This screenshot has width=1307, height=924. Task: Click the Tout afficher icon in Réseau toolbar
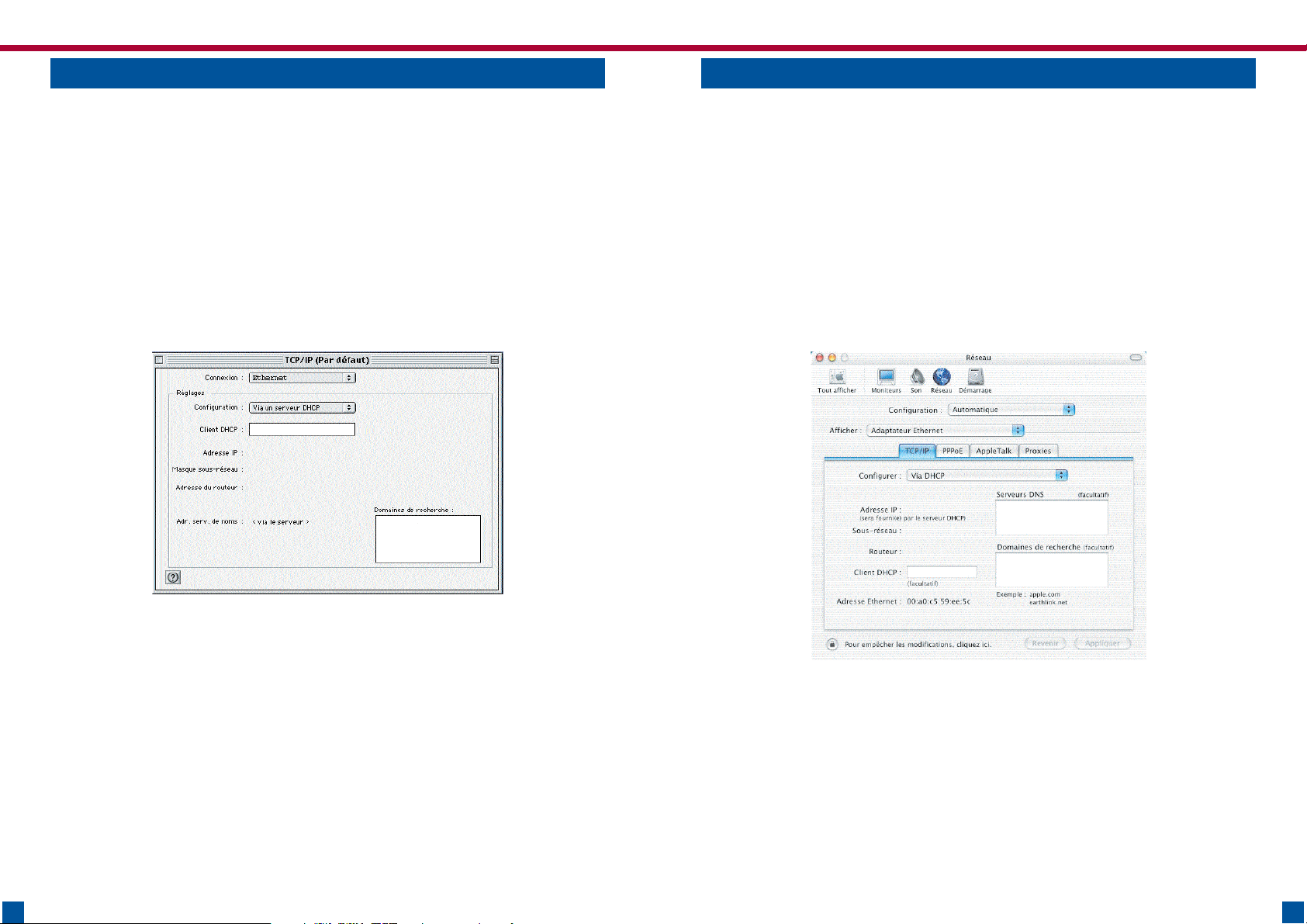click(837, 378)
